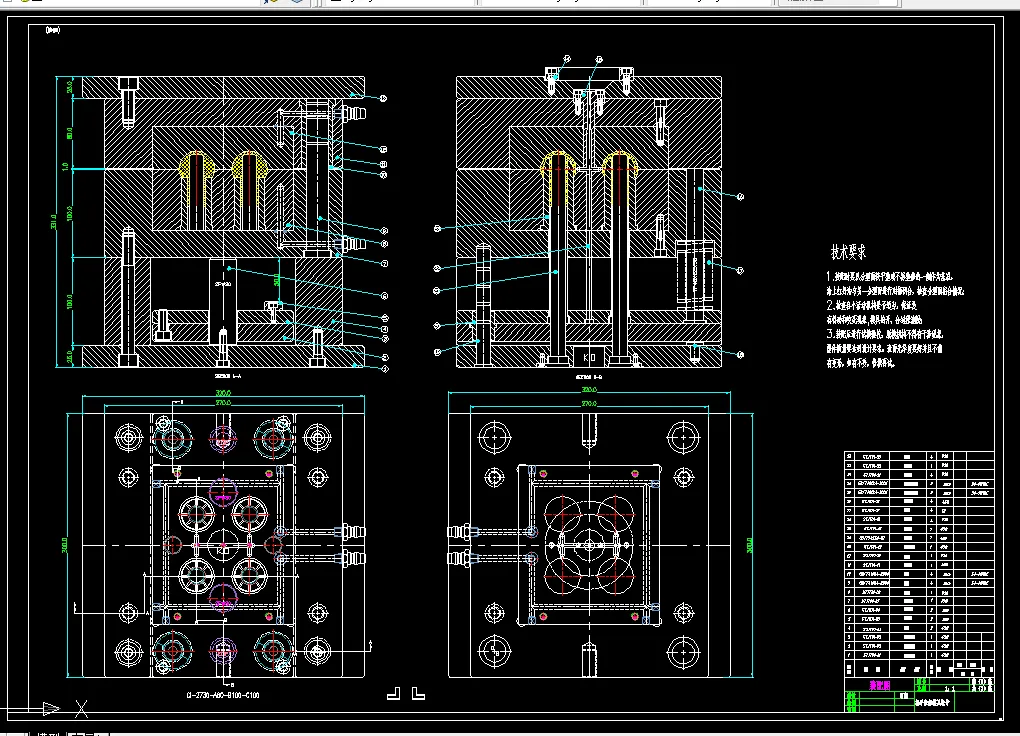Click the CI-2730-A80-B100-C100 mold base label
The height and width of the screenshot is (736, 1020).
(223, 696)
